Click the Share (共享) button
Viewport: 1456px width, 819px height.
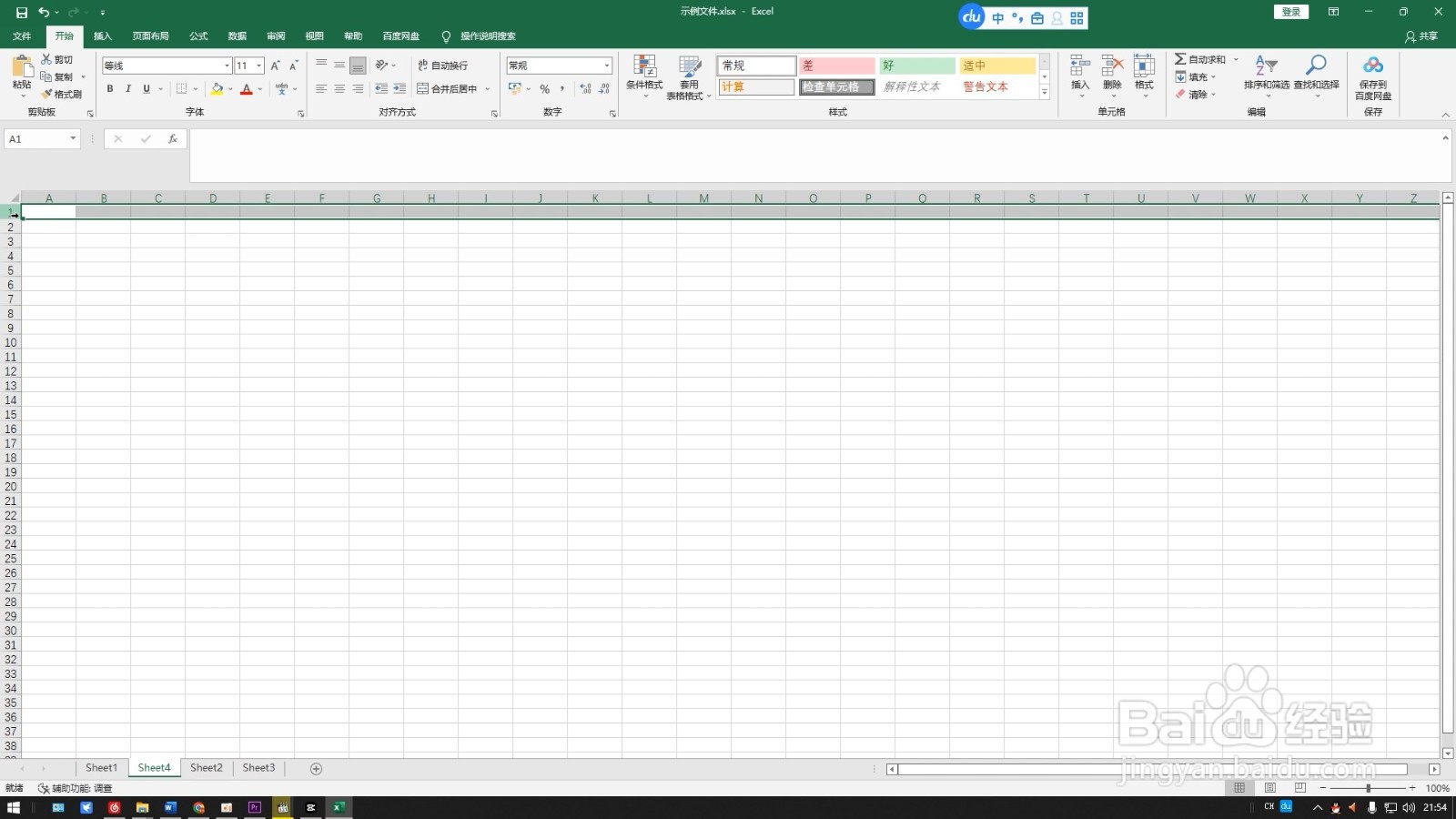[1421, 36]
